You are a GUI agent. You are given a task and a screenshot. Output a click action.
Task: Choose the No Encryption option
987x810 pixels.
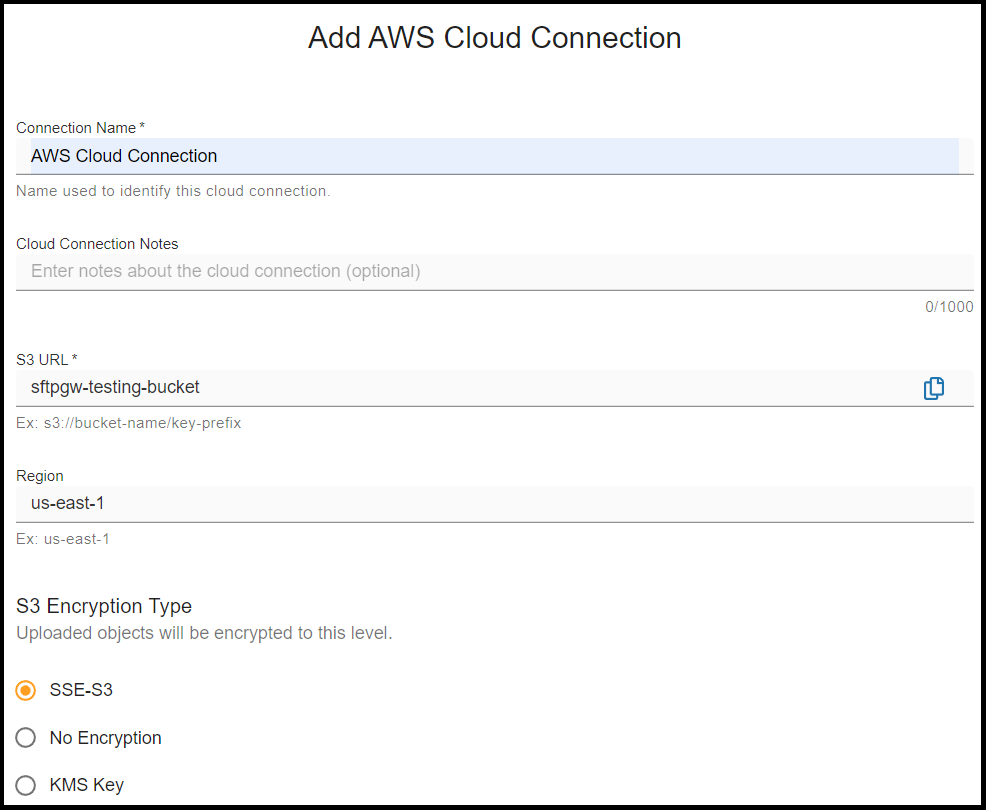[x=26, y=738]
